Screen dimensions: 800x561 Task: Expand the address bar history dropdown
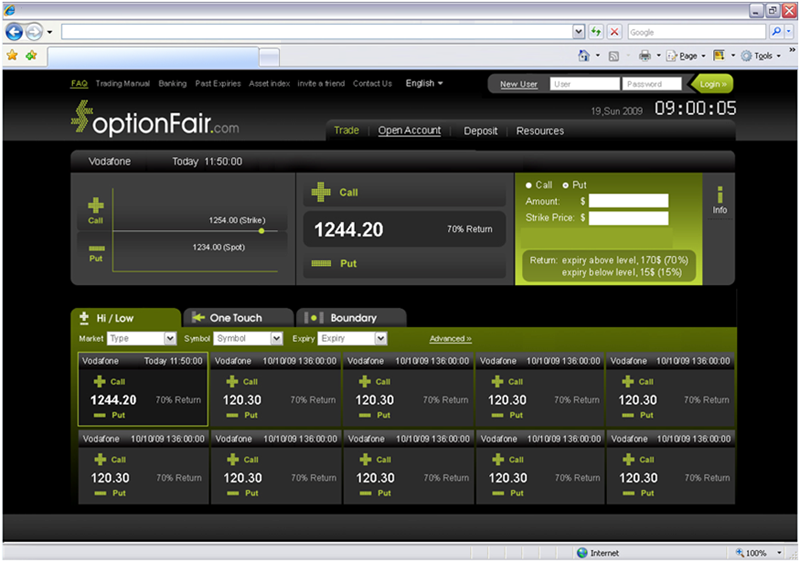578,32
